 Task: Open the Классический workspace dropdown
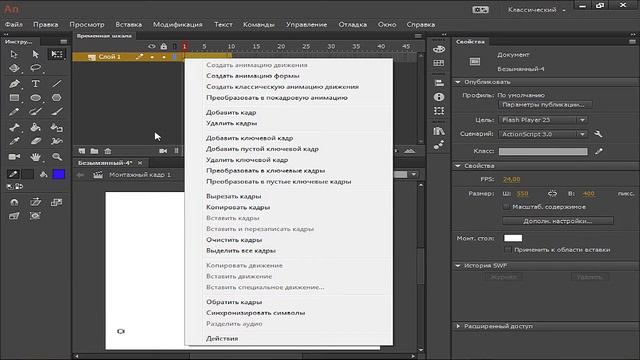click(x=537, y=10)
